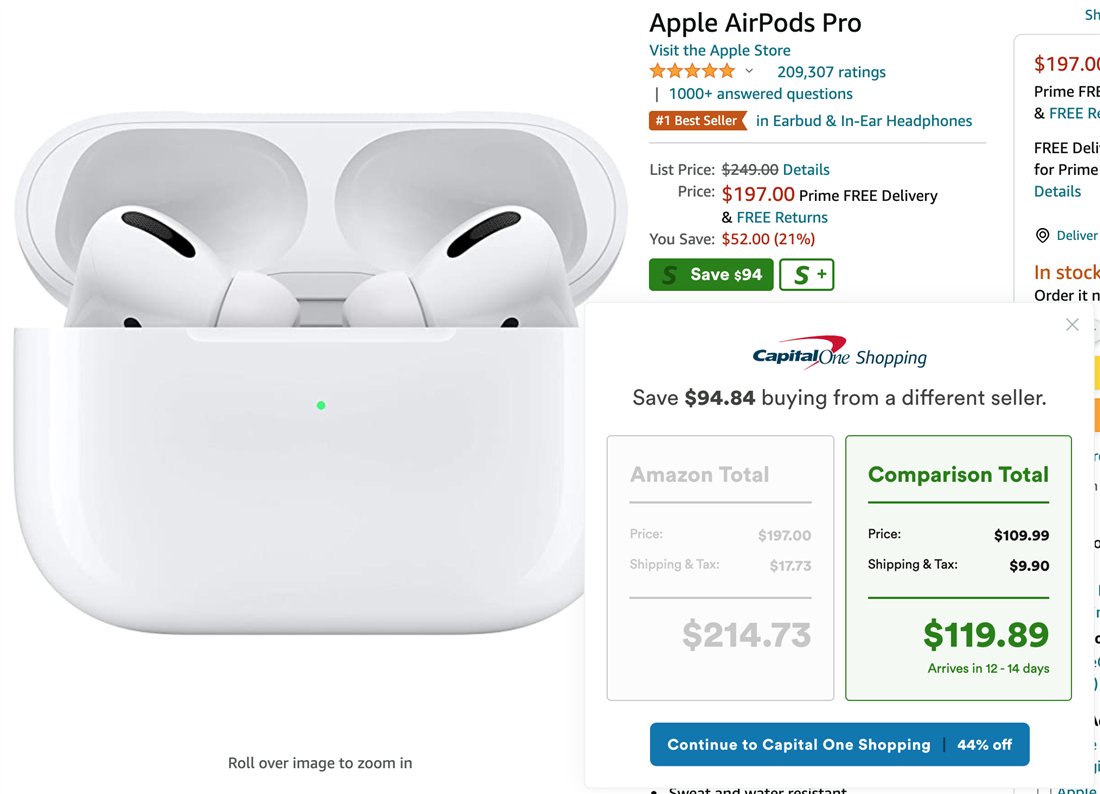
Task: Select the Amazon Total card
Action: (720, 568)
